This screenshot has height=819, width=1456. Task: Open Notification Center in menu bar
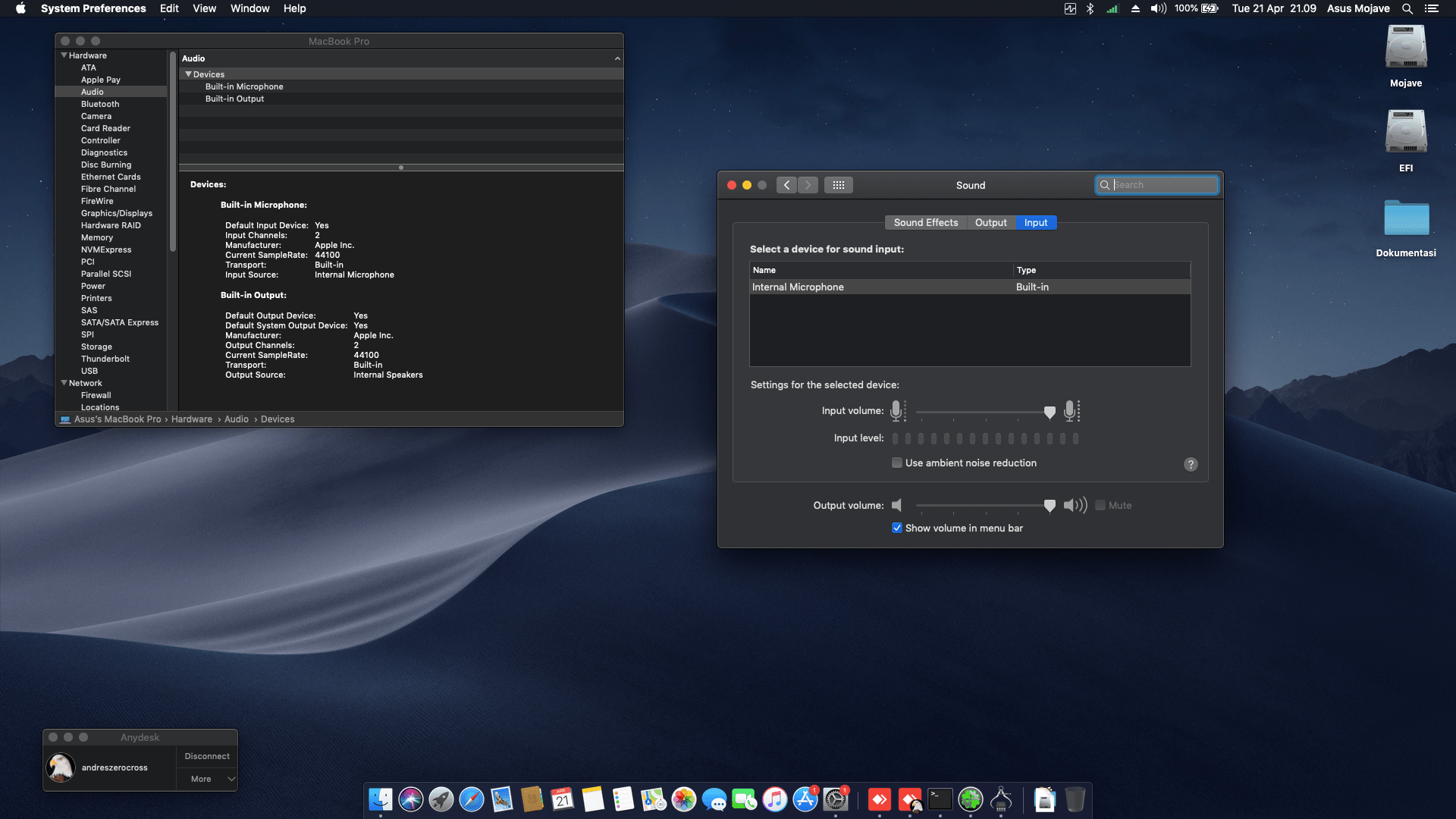(1432, 8)
